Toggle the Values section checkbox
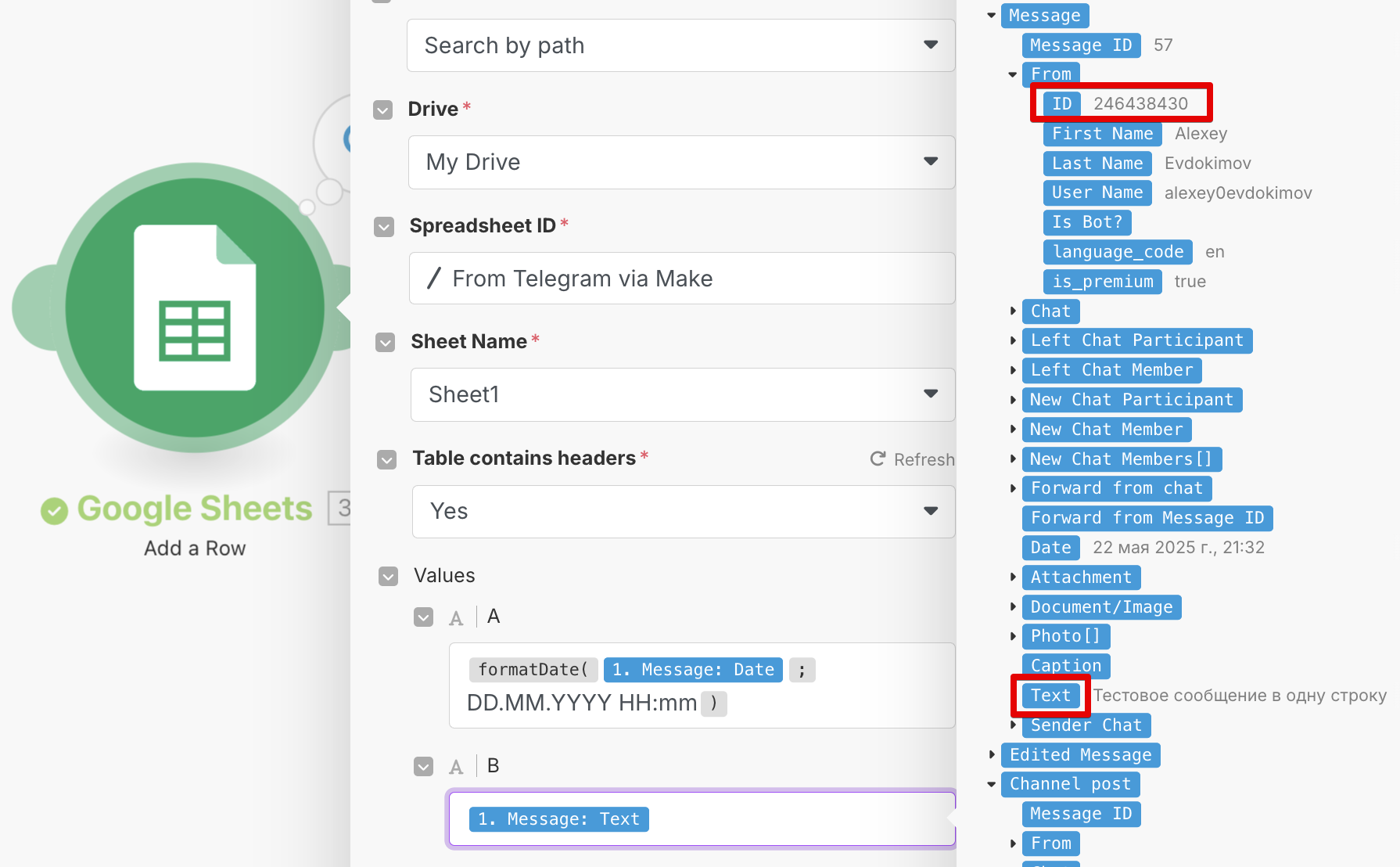Viewport: 1400px width, 867px height. (x=388, y=577)
